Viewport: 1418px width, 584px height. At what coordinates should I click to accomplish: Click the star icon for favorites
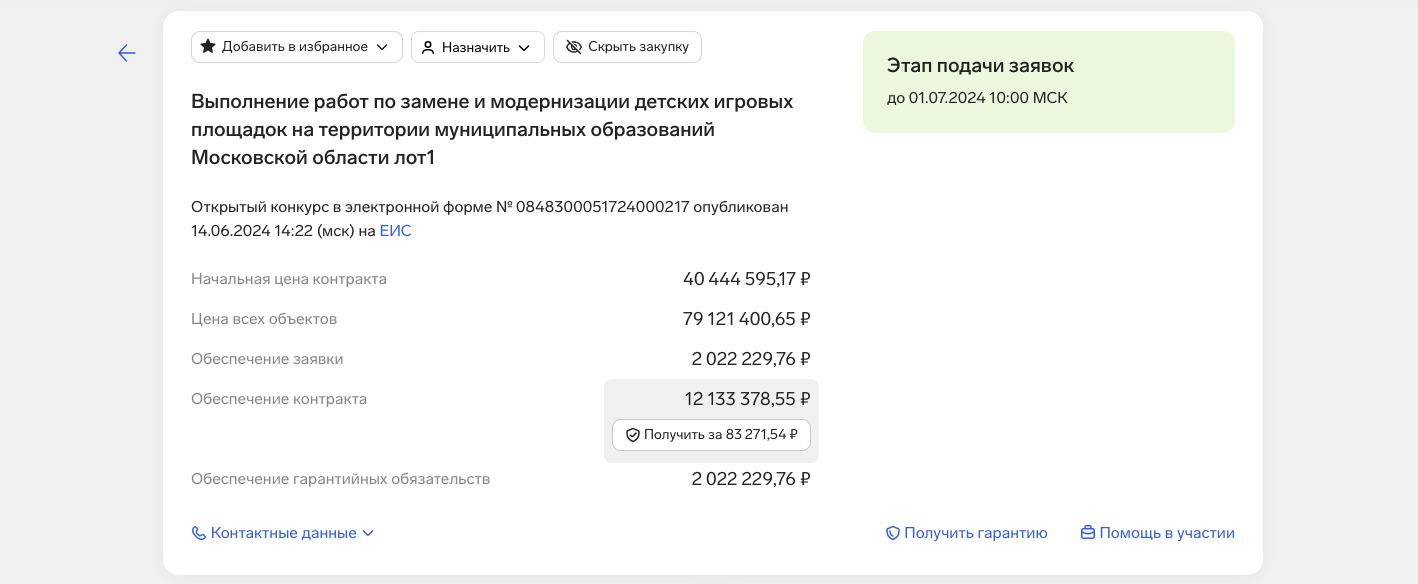tap(208, 47)
